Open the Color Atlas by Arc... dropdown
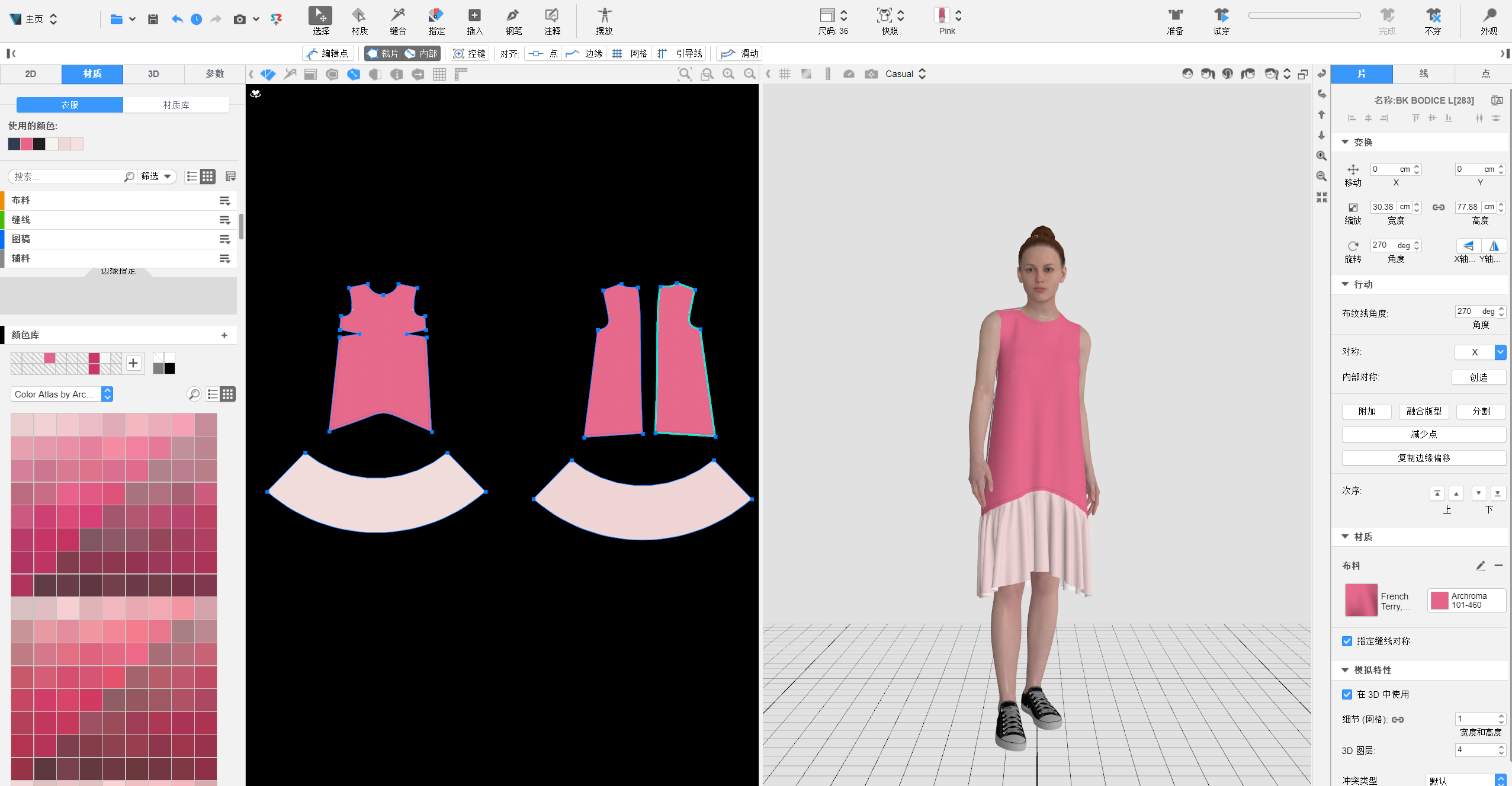1512x786 pixels. pos(62,394)
